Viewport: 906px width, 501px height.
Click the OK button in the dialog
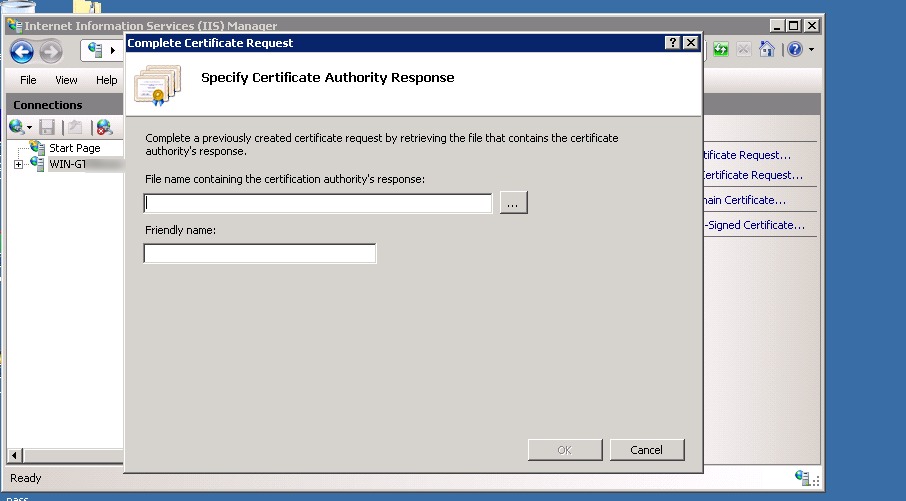click(565, 450)
